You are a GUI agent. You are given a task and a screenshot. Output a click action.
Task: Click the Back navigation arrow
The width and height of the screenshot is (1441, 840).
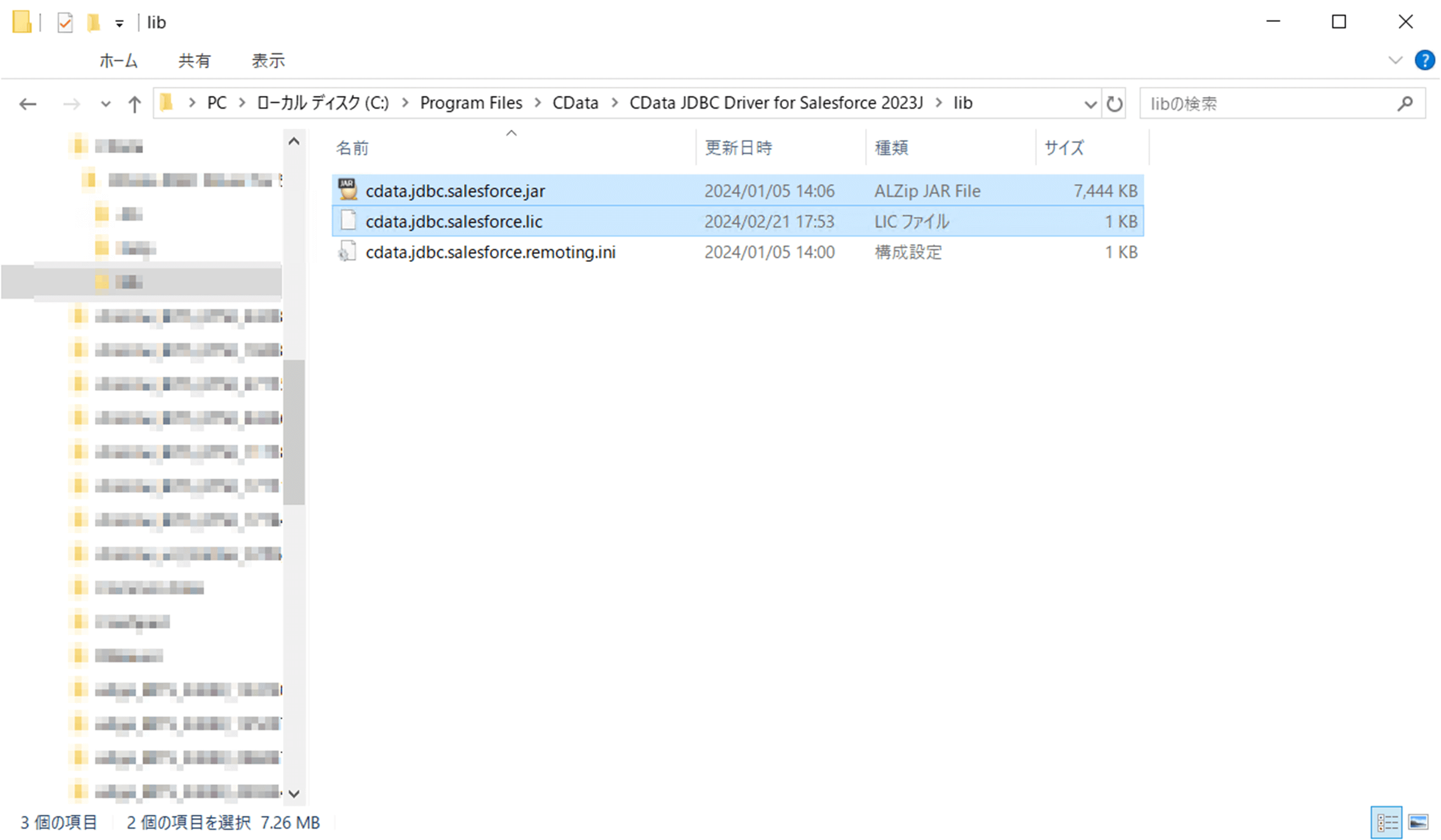[x=28, y=104]
